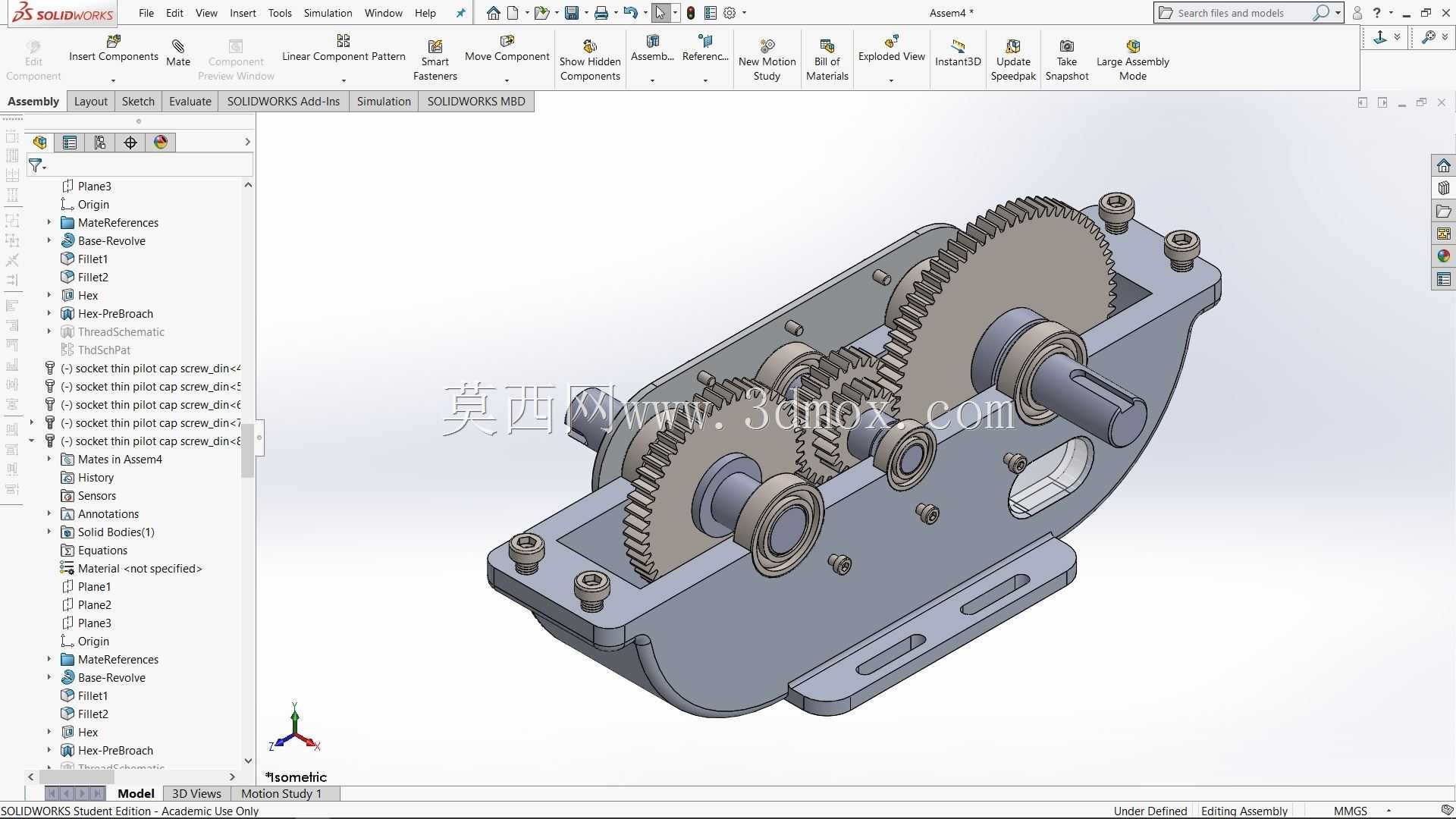Open Bill of Materials
The image size is (1456, 819).
[x=827, y=61]
